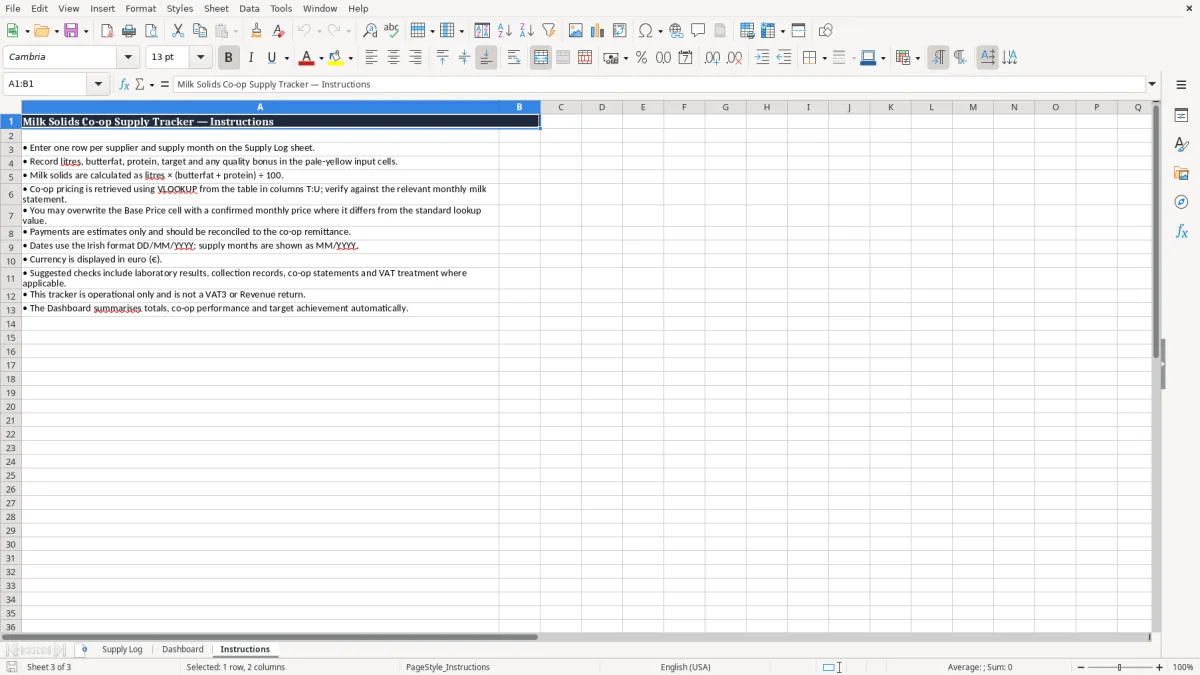This screenshot has width=1200, height=675.
Task: Insert a hyperlink
Action: [676, 31]
